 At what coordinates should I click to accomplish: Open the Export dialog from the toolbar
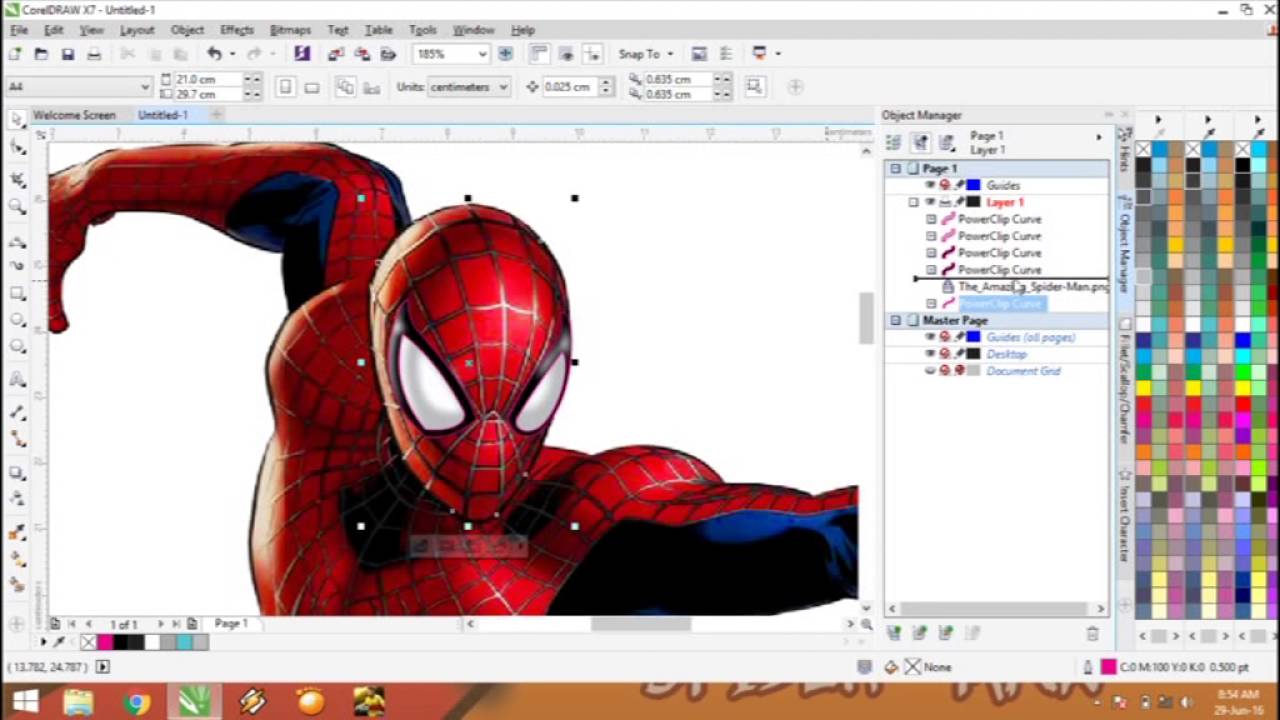tap(364, 53)
